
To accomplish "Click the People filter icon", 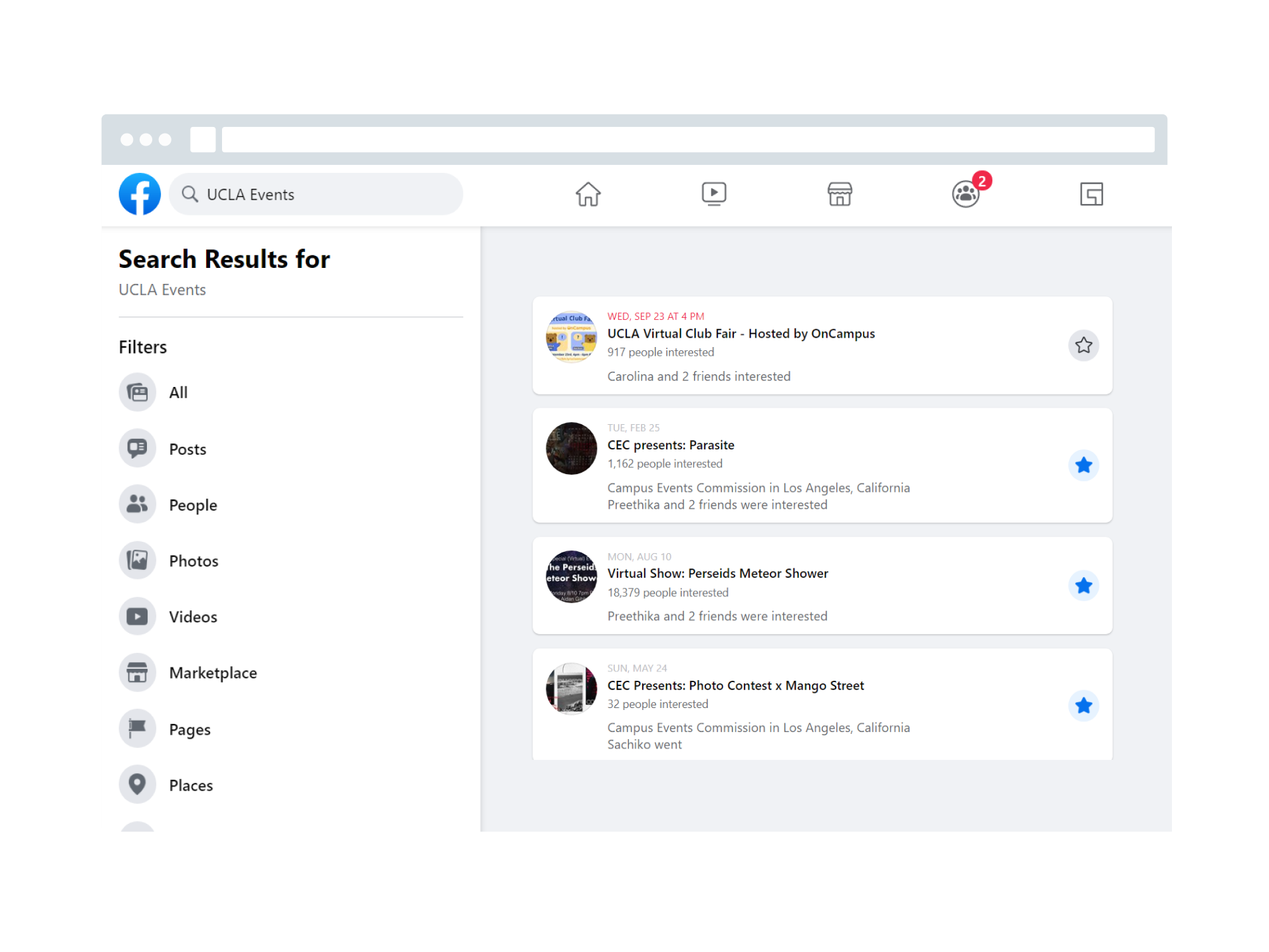I will pos(138,504).
